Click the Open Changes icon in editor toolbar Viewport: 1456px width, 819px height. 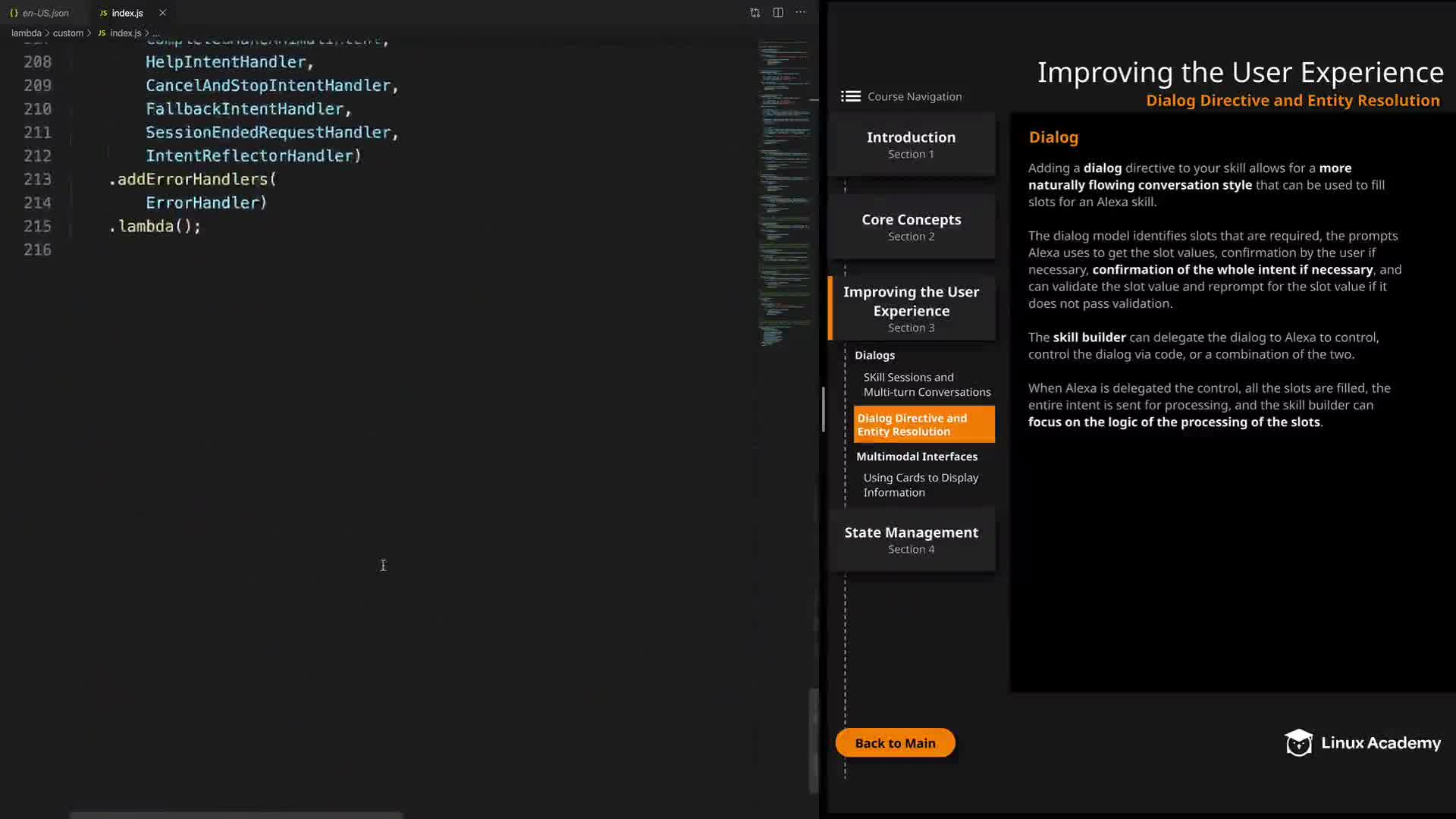tap(755, 13)
